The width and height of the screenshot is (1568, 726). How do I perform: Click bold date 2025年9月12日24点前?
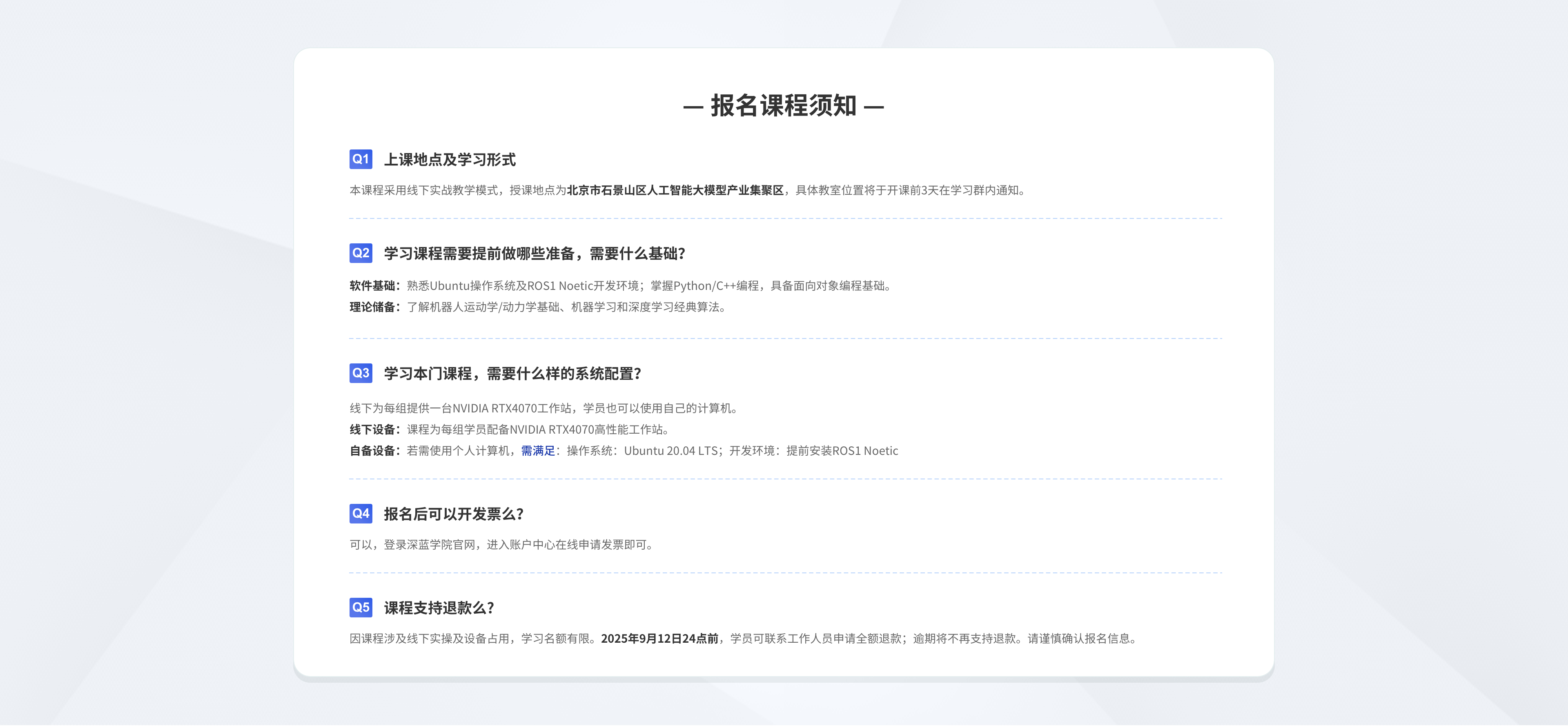pos(660,638)
